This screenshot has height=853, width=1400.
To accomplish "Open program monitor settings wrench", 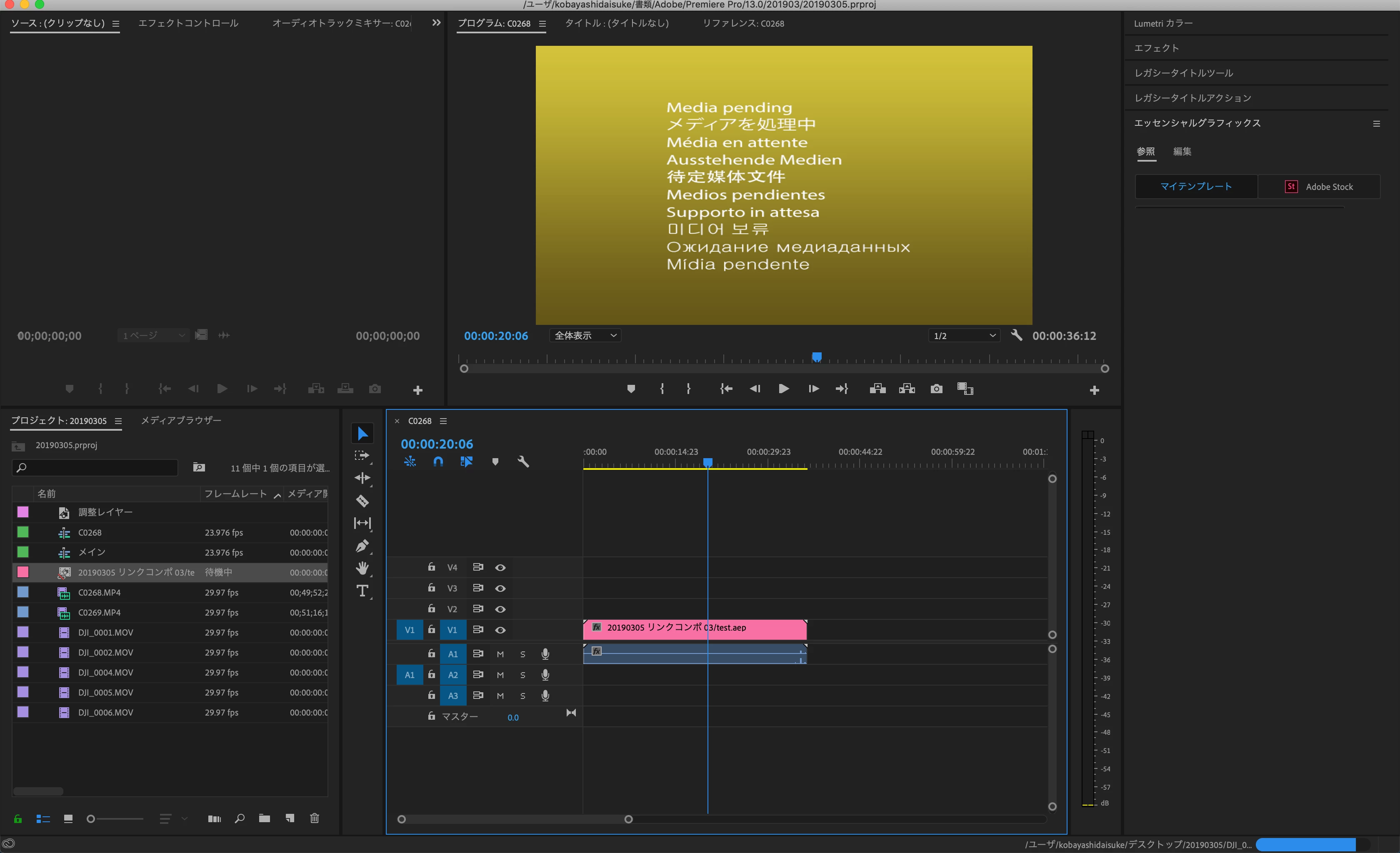I will (1017, 335).
